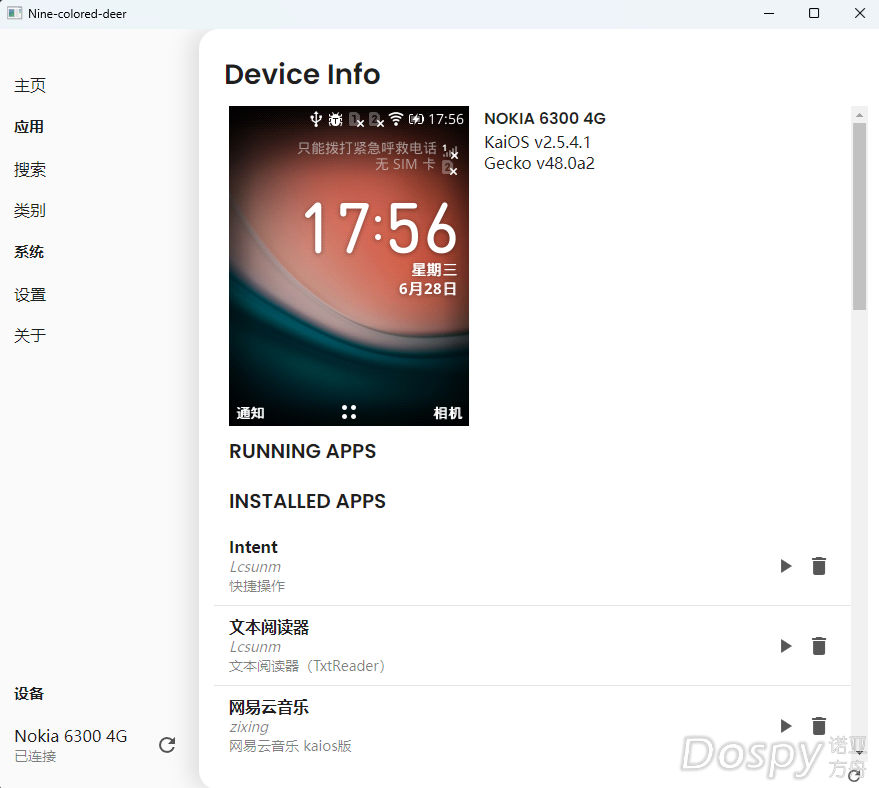879x788 pixels.
Task: Minimize the Nine-colored-deer window
Action: [769, 13]
